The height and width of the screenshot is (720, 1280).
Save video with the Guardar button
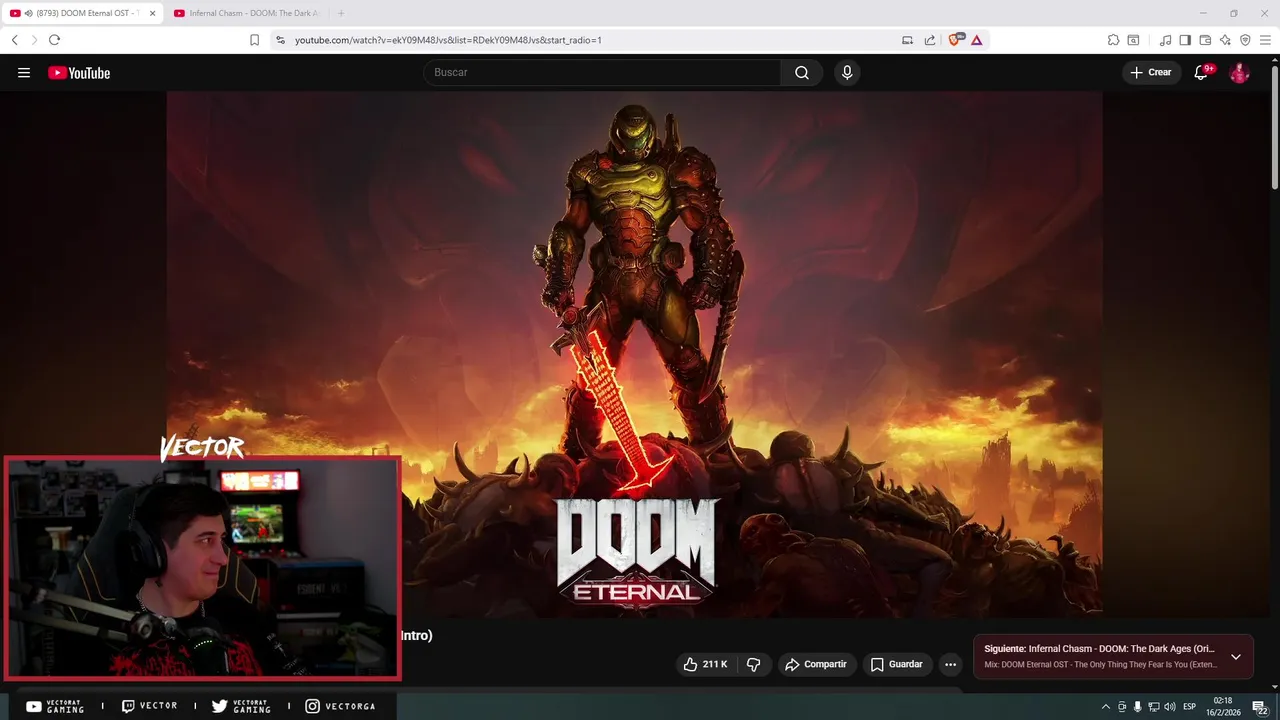897,664
